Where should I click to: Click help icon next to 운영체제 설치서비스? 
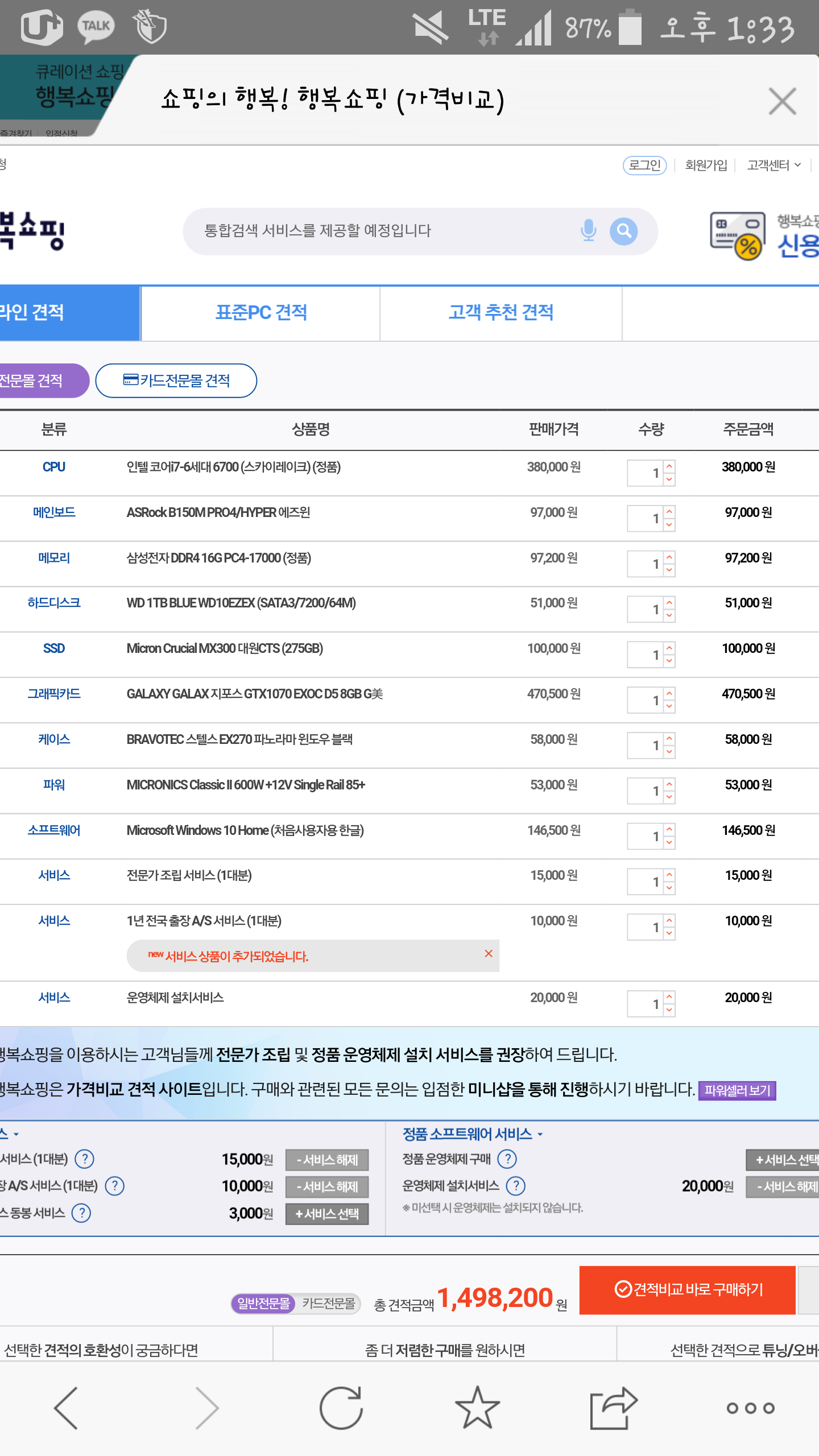pos(515,1186)
